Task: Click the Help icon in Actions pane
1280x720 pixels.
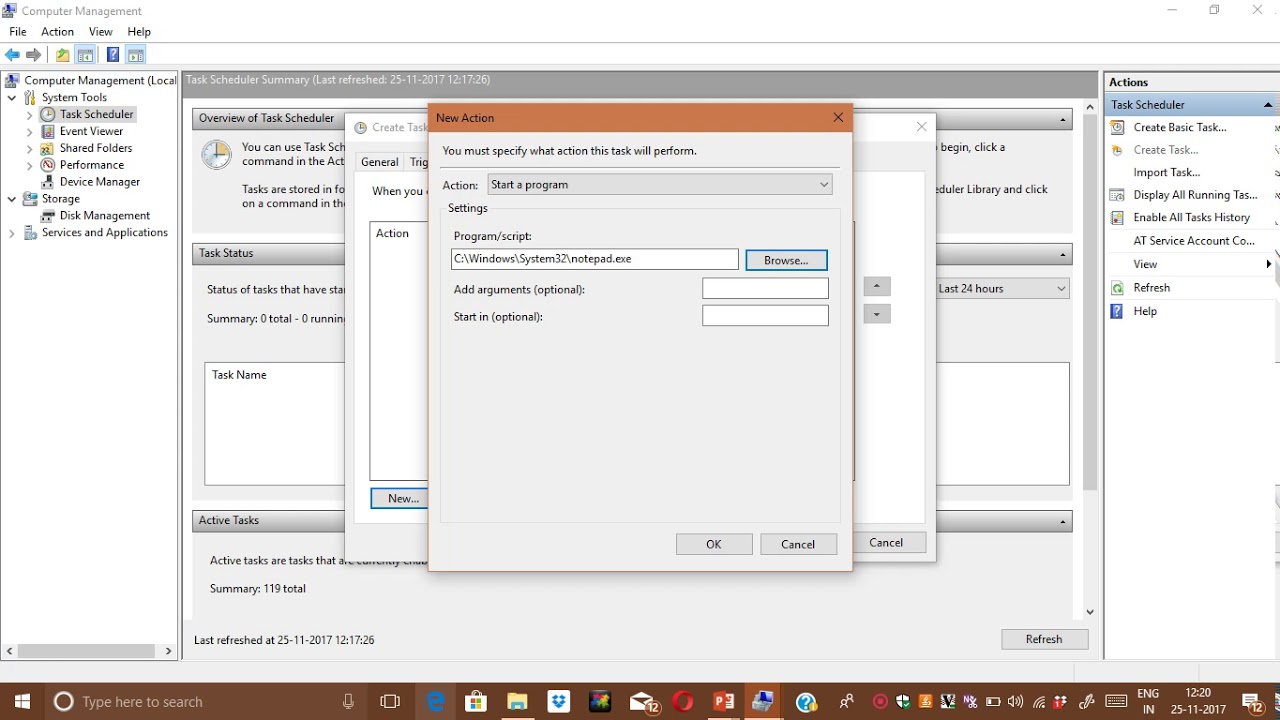Action: click(x=1118, y=311)
